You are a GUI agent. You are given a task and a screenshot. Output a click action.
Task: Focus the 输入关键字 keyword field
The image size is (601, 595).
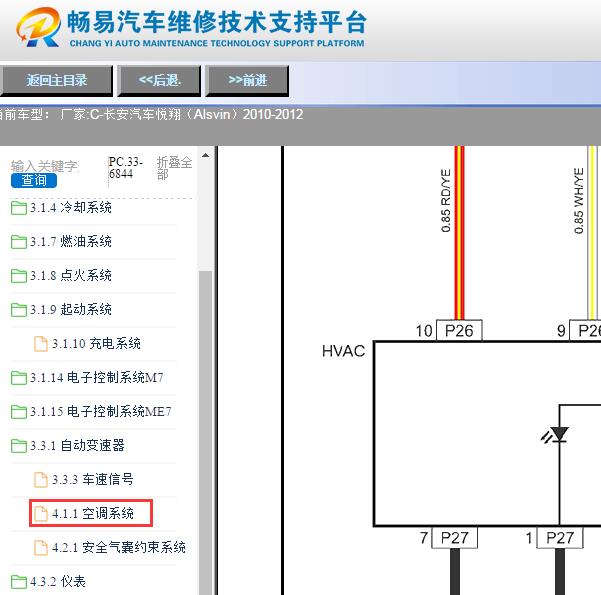pyautogui.click(x=44, y=166)
